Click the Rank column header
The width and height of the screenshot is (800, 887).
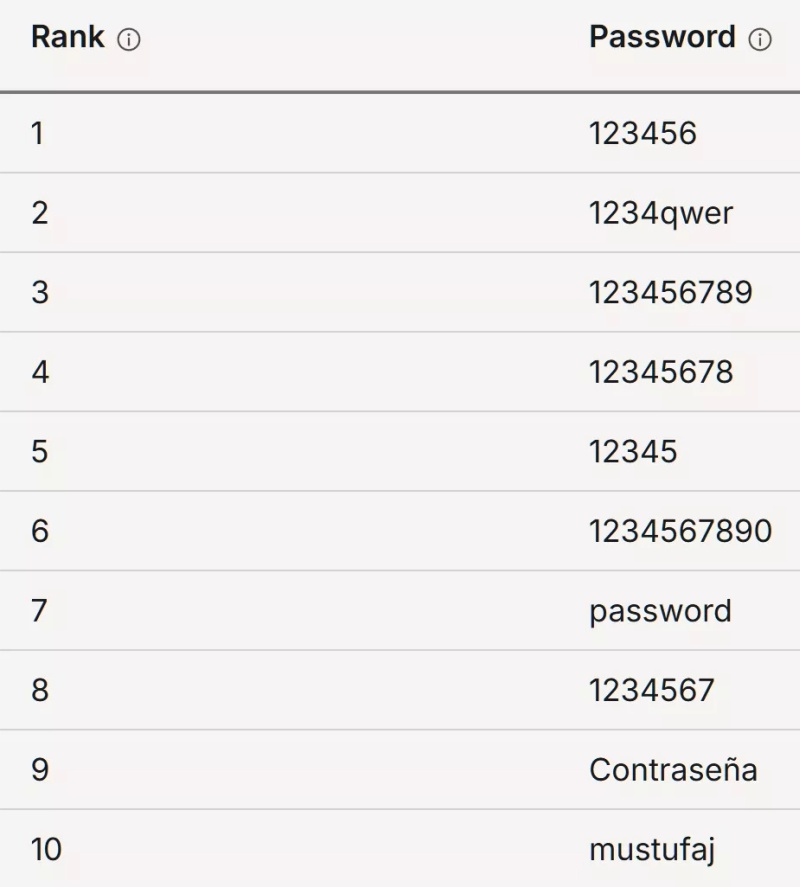[x=68, y=38]
